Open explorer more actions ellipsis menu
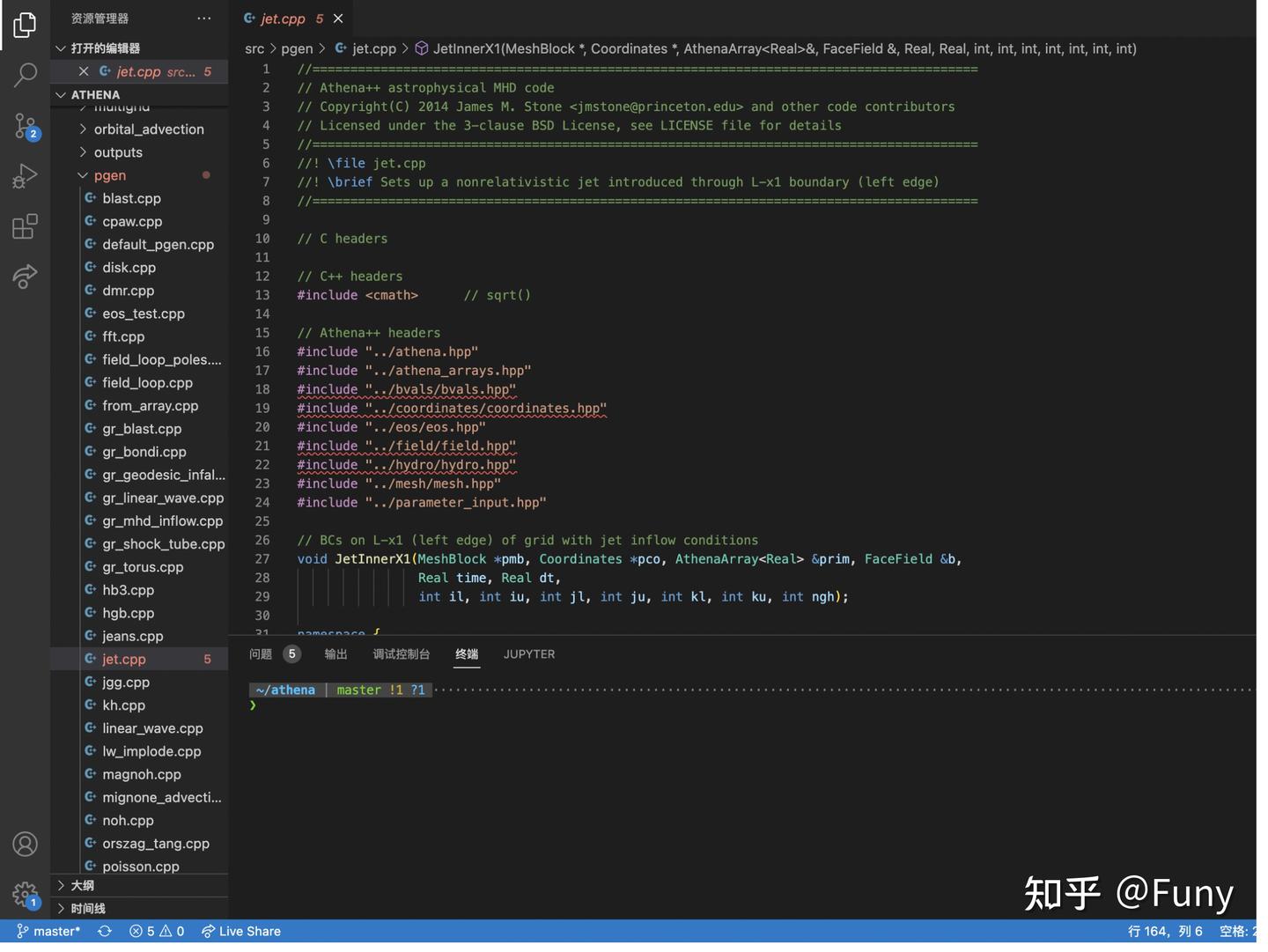 204,18
